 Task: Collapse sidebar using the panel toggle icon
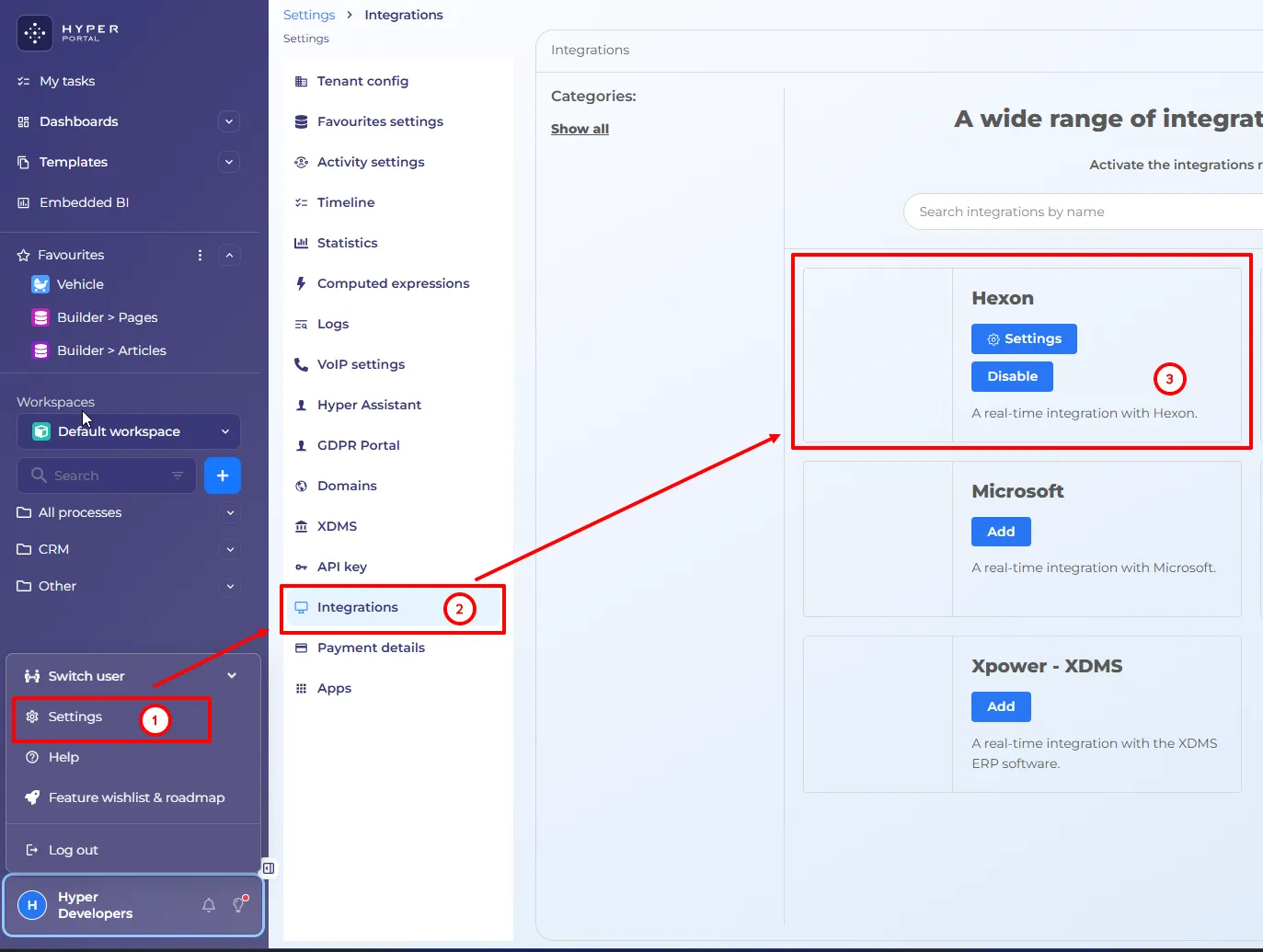point(268,867)
